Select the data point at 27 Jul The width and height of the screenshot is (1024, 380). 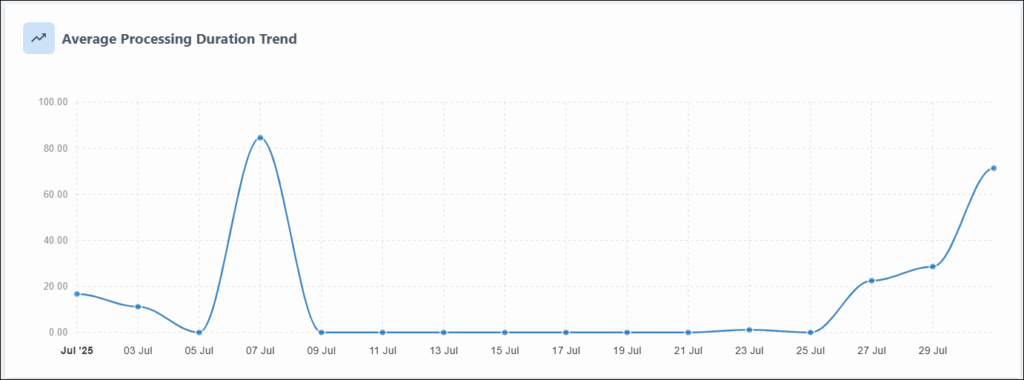pos(871,281)
